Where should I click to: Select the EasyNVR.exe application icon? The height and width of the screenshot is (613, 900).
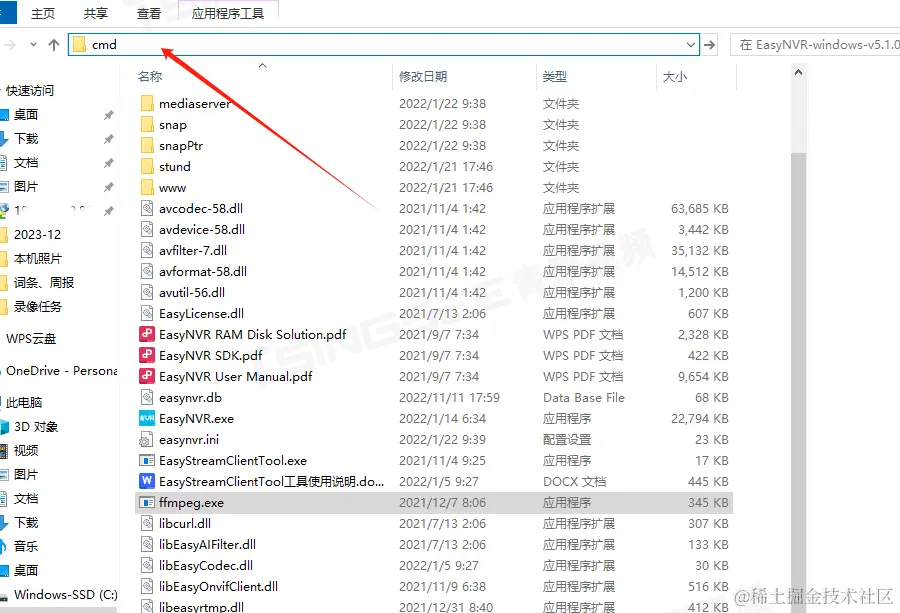(147, 418)
